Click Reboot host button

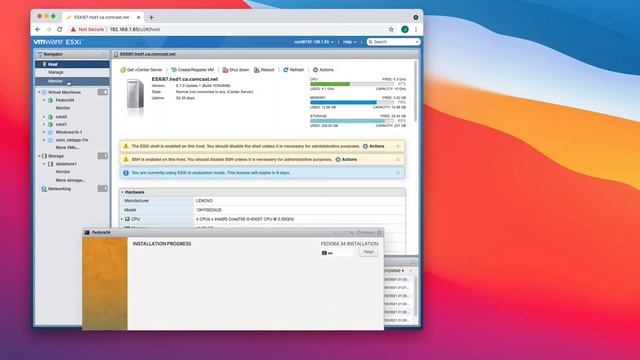264,70
